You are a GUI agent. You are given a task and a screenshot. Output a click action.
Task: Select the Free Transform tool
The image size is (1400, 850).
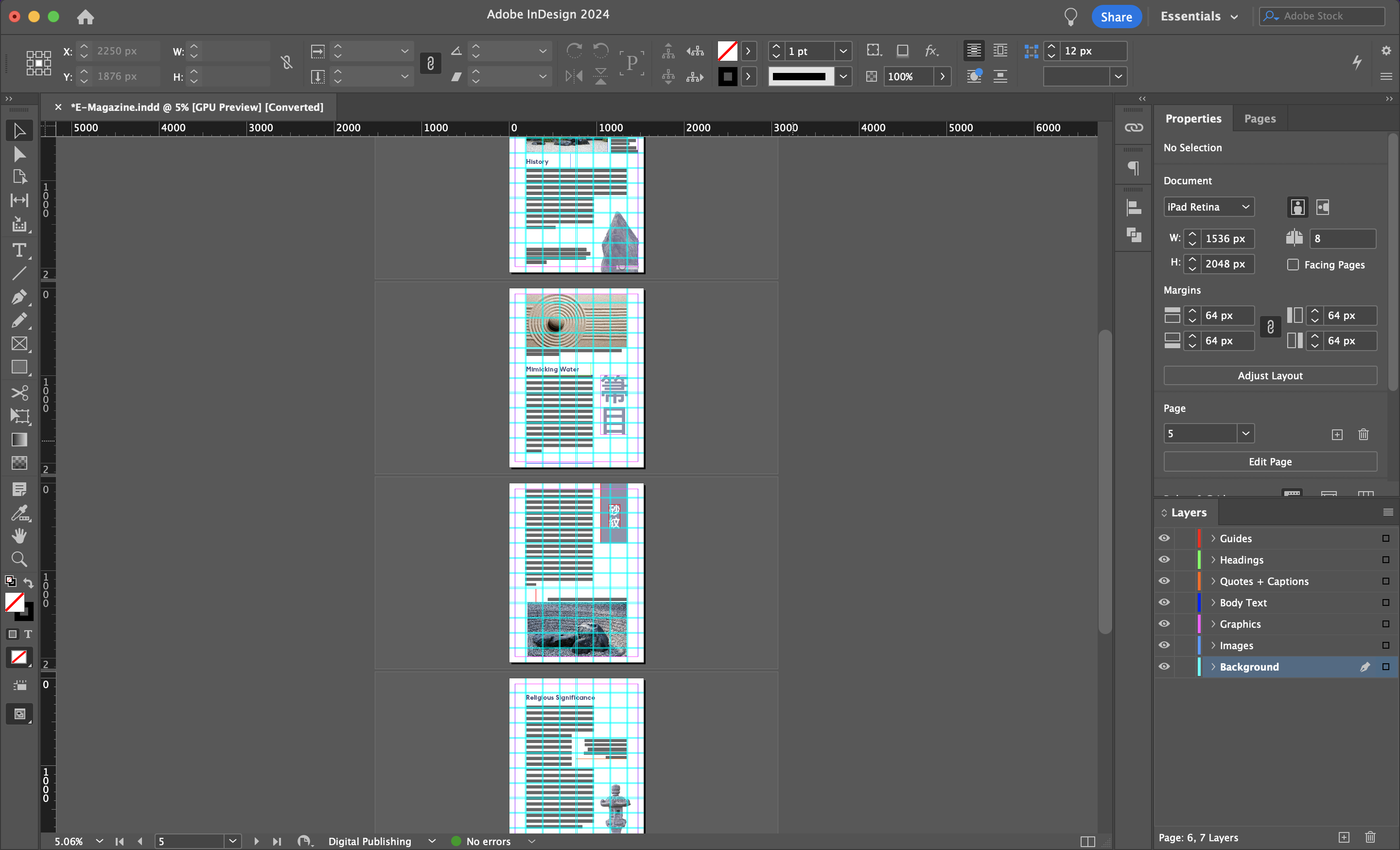click(19, 416)
